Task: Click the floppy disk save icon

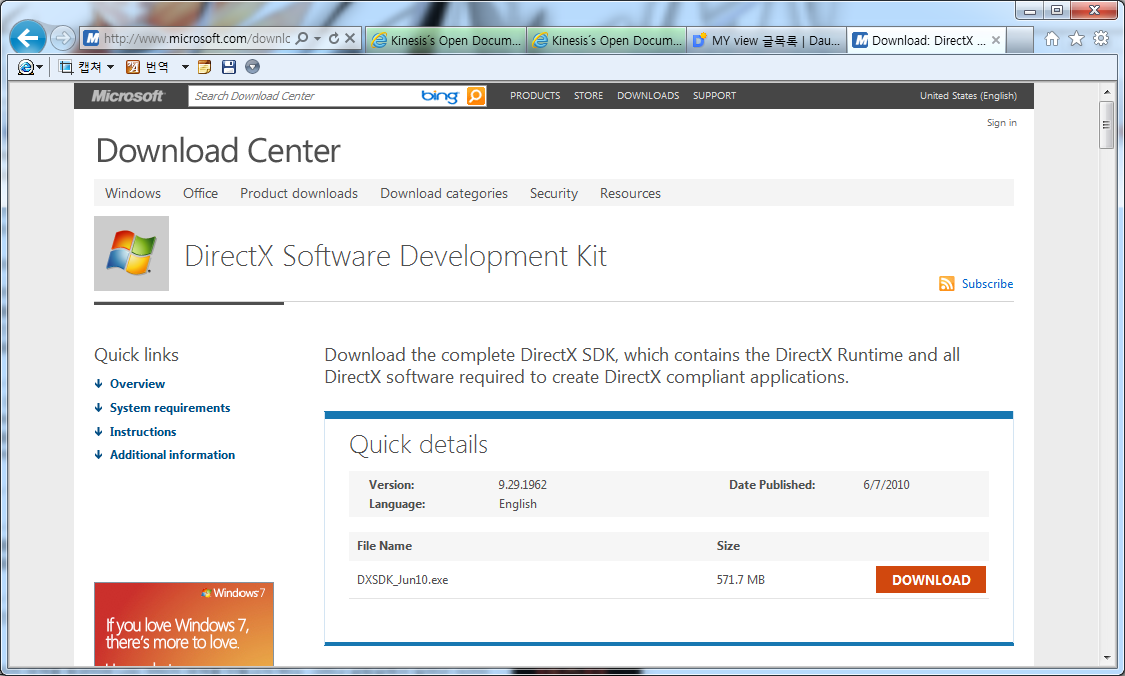Action: click(229, 67)
